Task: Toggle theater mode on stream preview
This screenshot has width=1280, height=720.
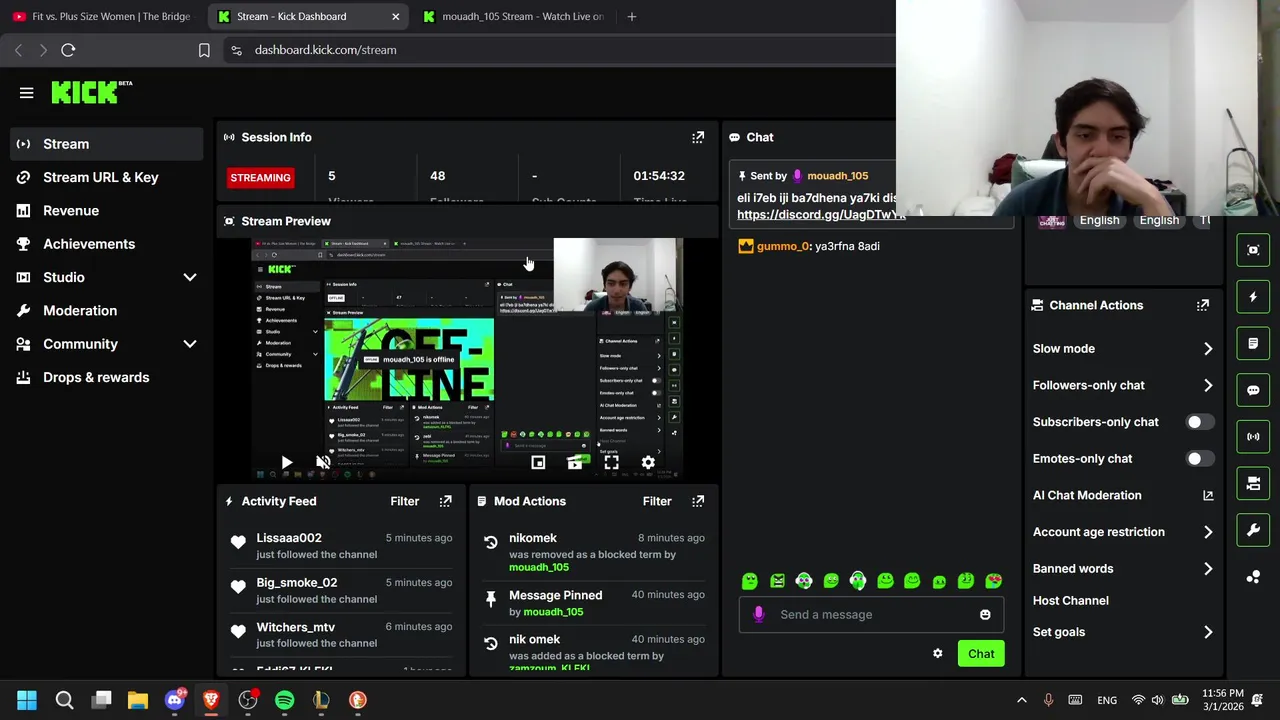Action: [x=575, y=462]
